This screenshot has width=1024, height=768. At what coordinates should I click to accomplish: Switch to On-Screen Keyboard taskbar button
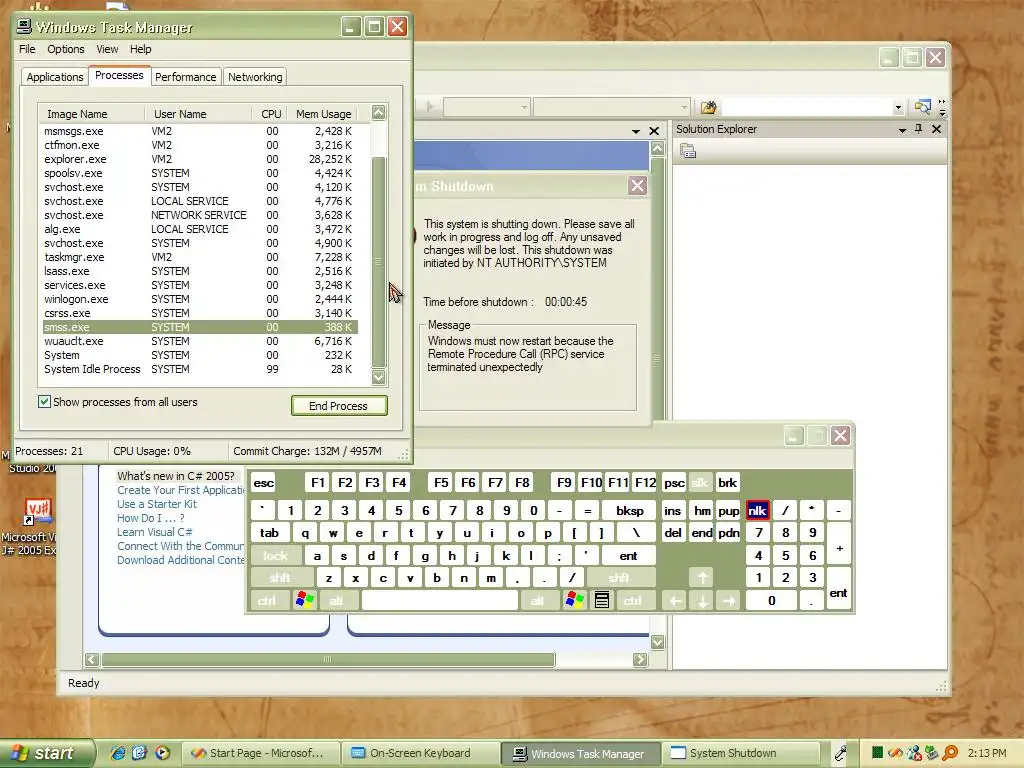point(421,753)
